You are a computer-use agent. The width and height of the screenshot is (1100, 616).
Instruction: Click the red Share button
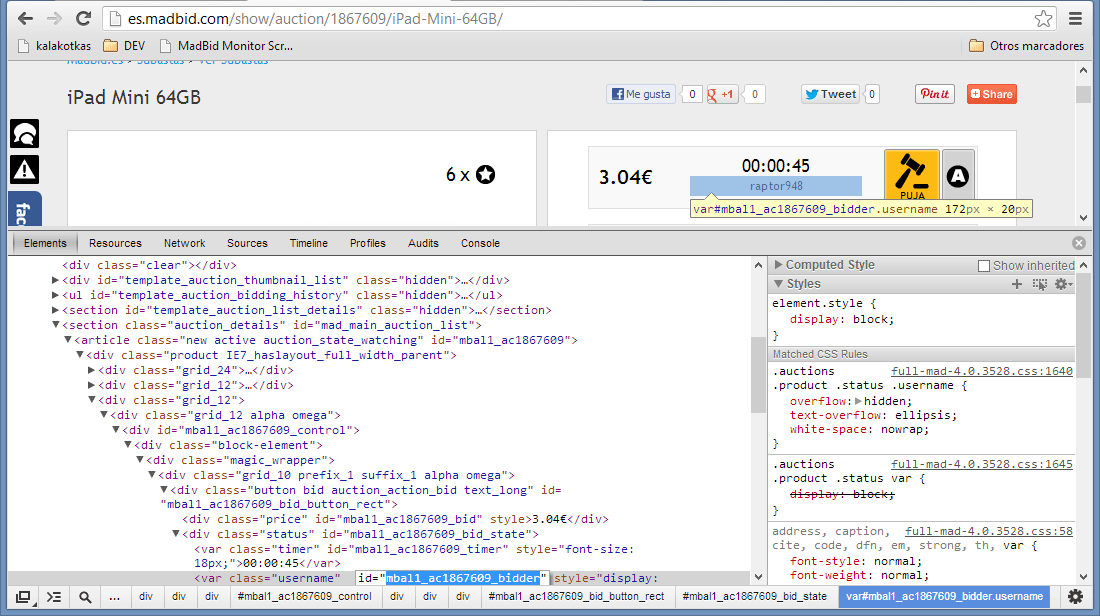click(991, 94)
